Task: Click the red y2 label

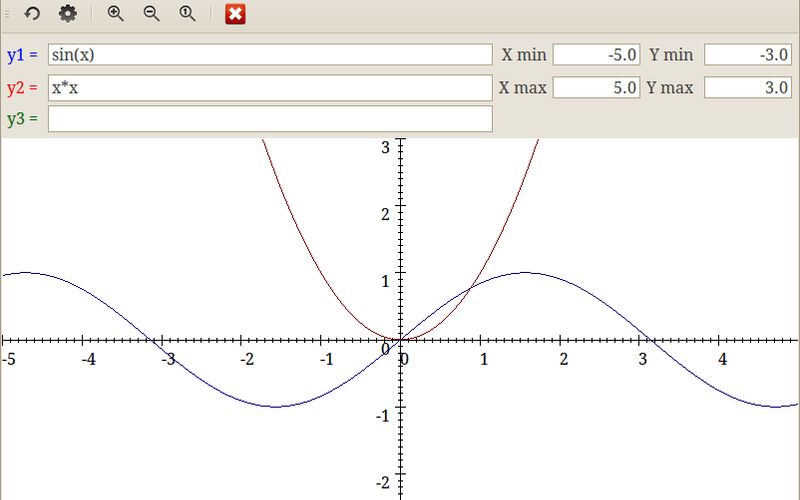Action: click(x=22, y=88)
